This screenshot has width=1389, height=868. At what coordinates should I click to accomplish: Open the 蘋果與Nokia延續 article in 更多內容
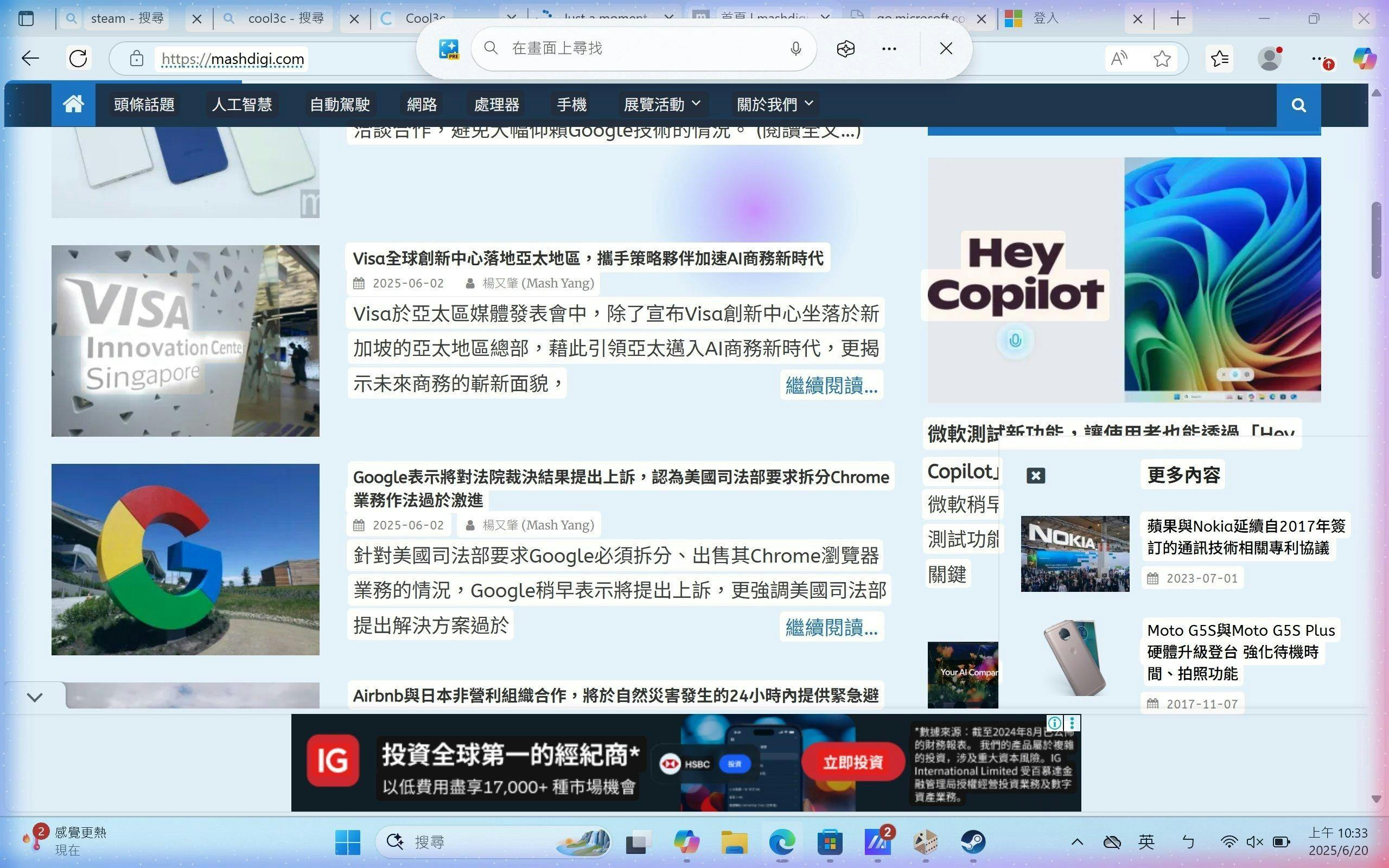coord(1246,536)
